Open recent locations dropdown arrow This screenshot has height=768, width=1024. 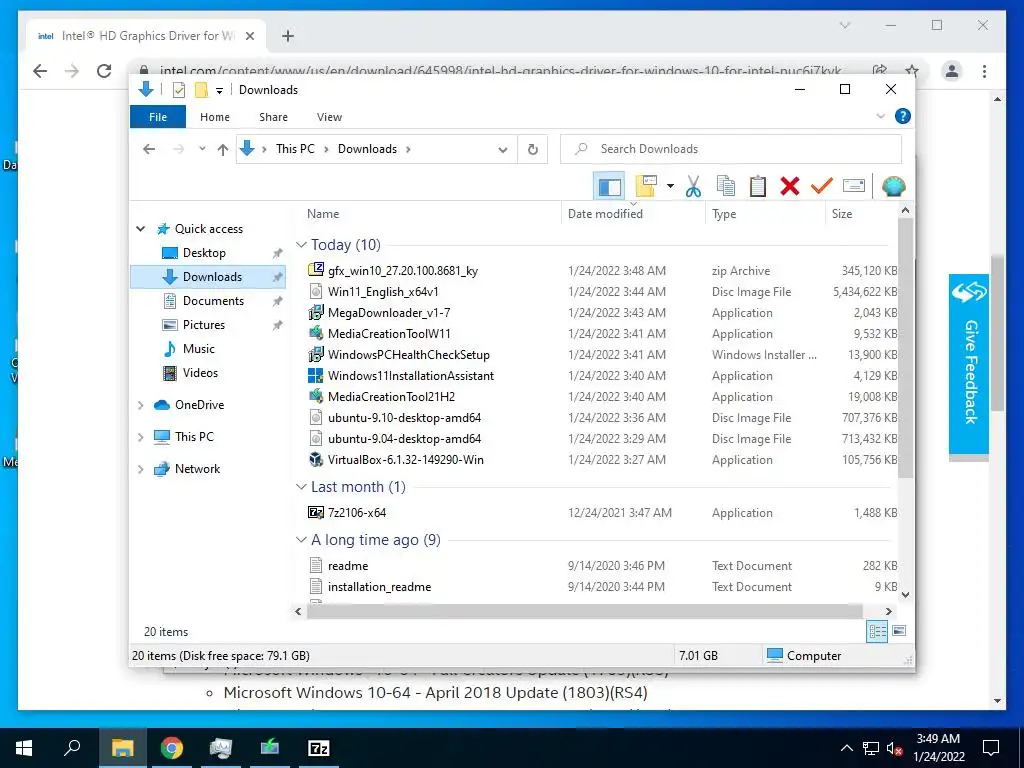[x=202, y=149]
